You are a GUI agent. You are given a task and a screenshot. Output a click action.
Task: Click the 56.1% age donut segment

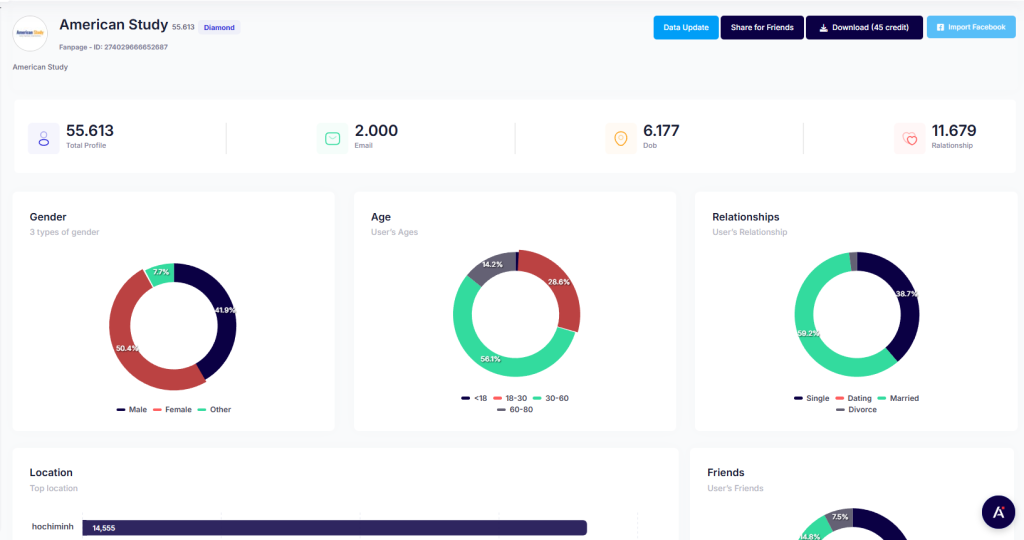[490, 358]
